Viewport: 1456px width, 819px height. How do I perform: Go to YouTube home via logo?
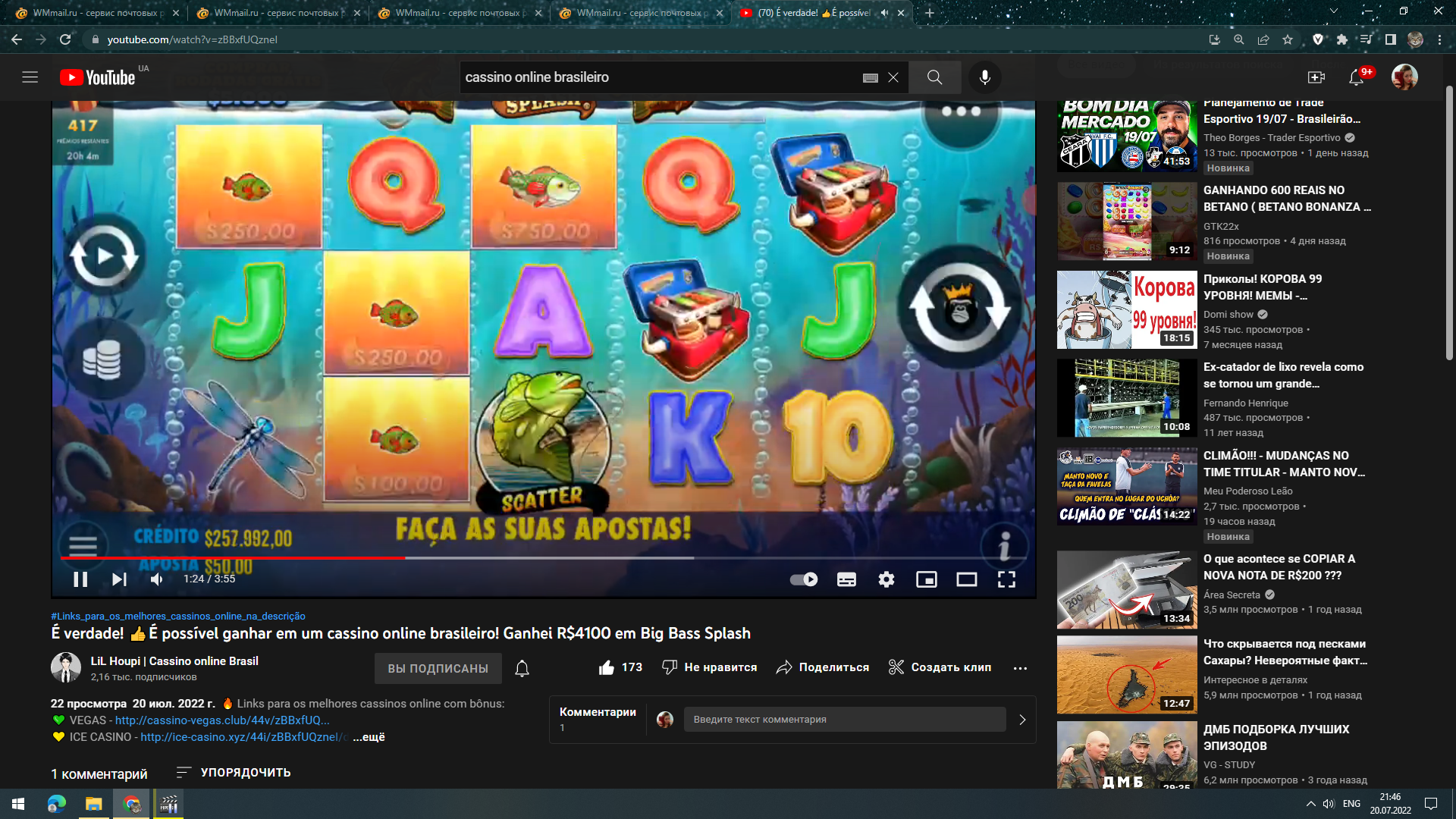(98, 77)
